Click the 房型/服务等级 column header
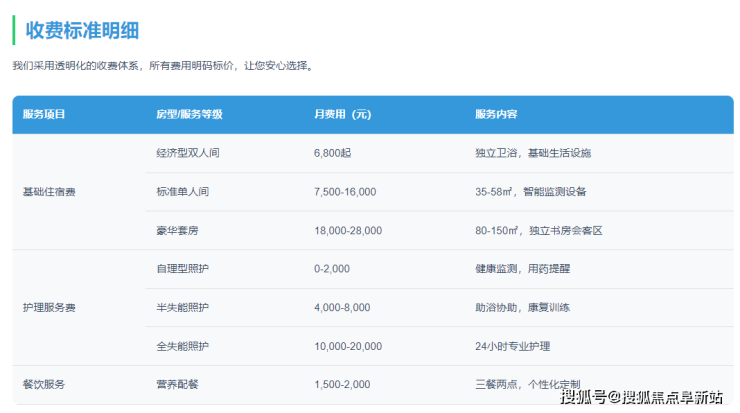This screenshot has height=413, width=740. [x=189, y=115]
